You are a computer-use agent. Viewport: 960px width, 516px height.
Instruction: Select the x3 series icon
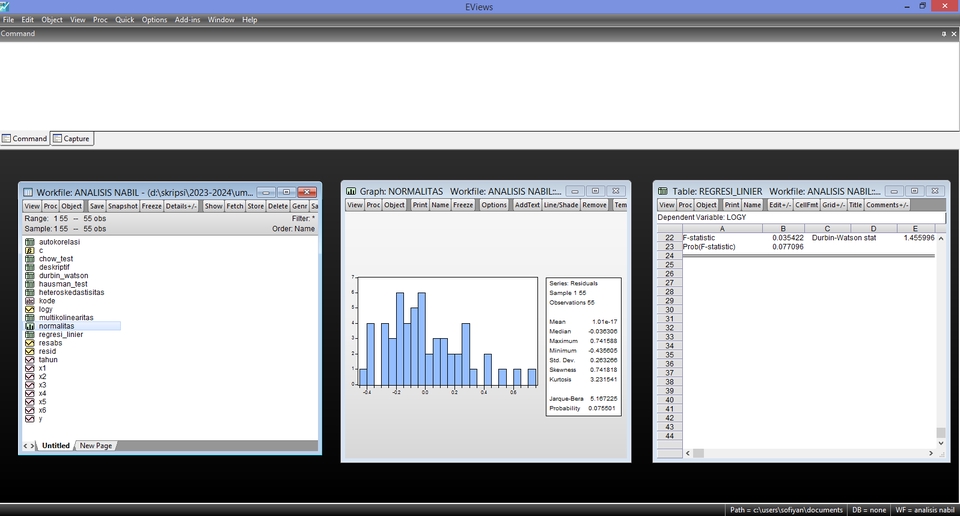(29, 385)
